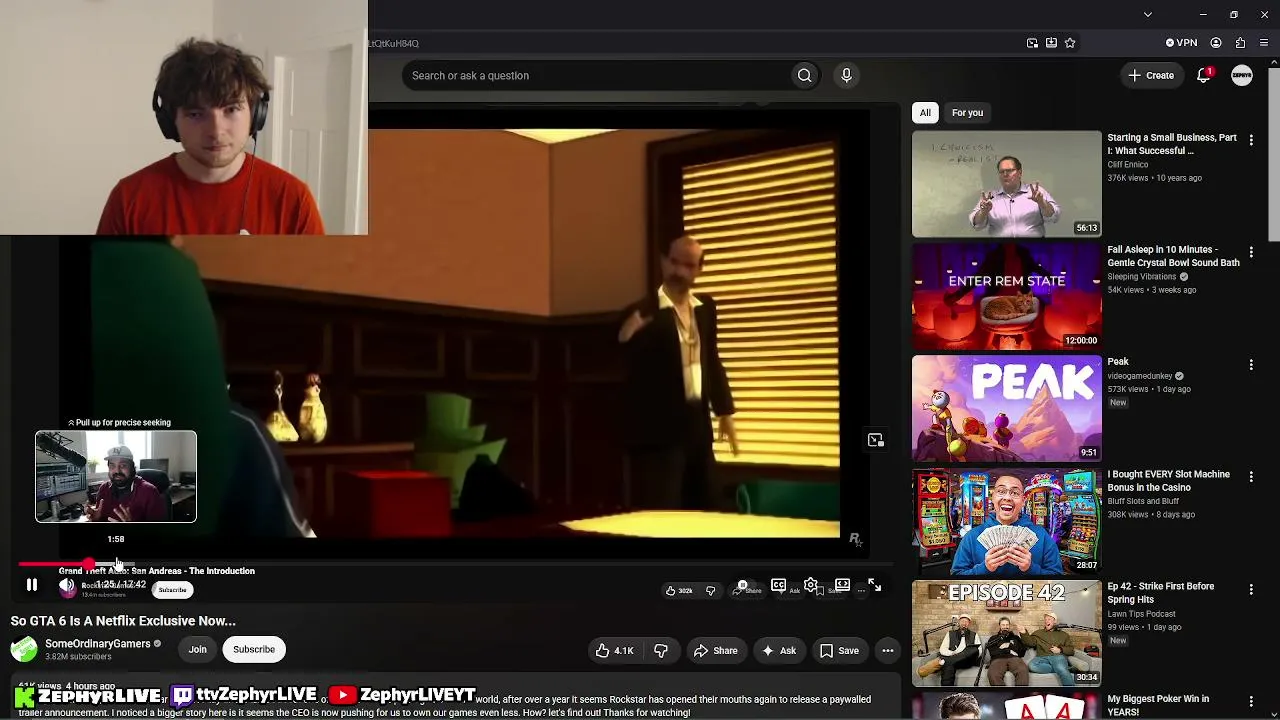Click the Ask button under the video
The height and width of the screenshot is (720, 1280).
(x=779, y=651)
